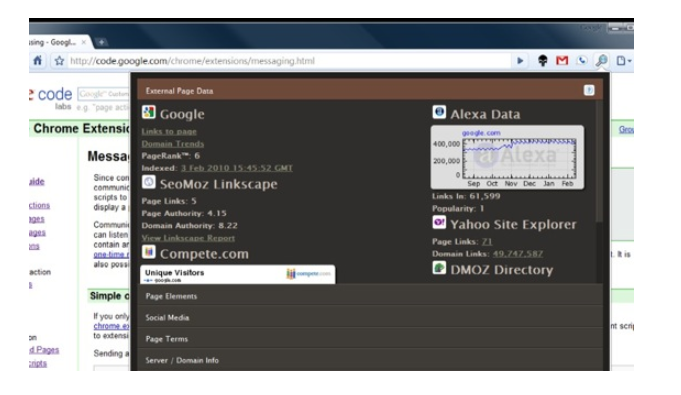The height and width of the screenshot is (395, 681).
Task: Collapse the External Page Data header
Action: click(370, 90)
